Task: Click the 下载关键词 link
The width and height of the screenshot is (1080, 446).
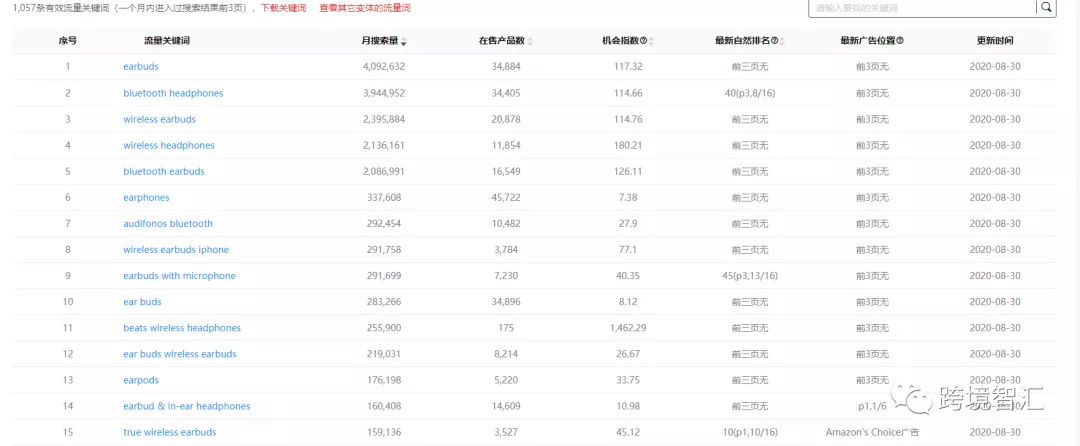Action: pos(284,8)
